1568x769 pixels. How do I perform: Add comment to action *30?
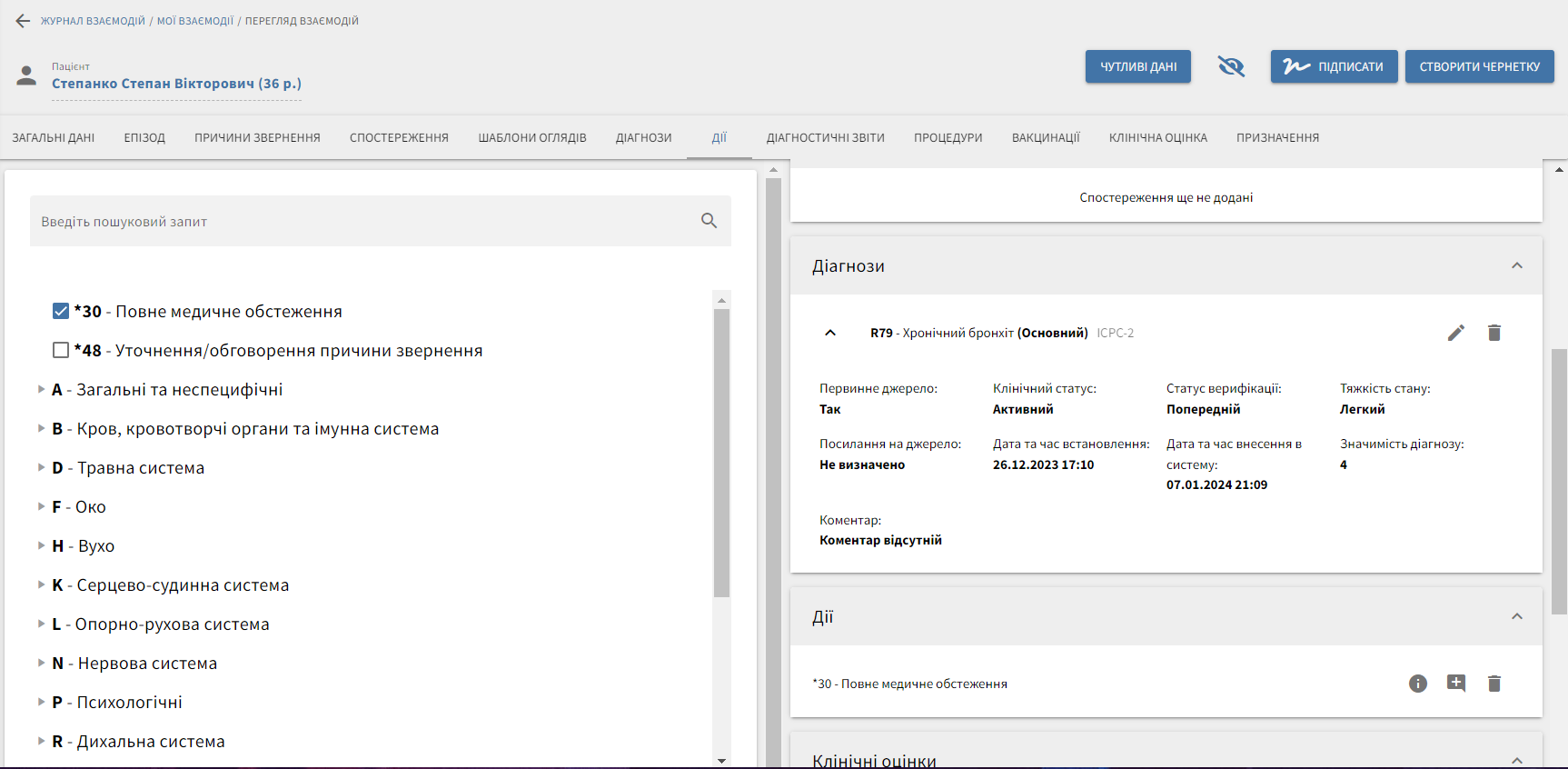[1455, 684]
